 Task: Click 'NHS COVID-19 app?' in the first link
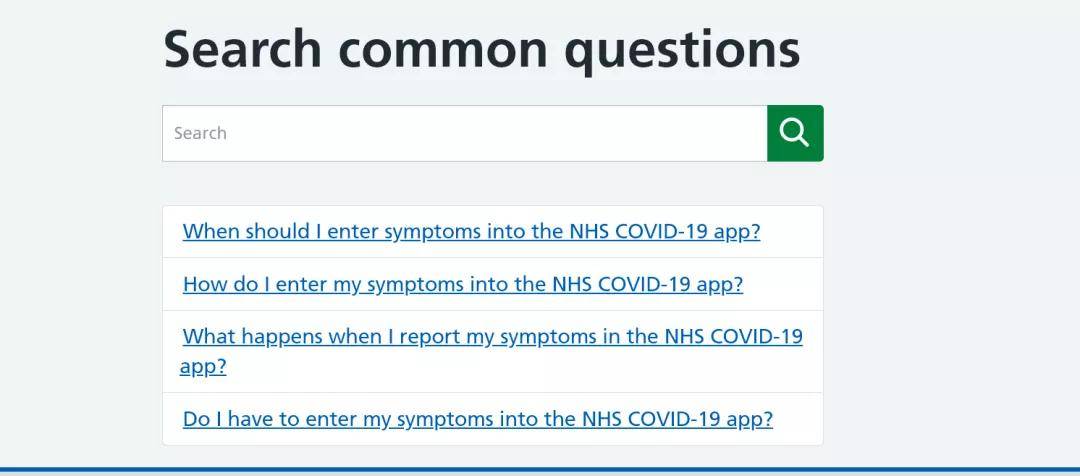[665, 231]
